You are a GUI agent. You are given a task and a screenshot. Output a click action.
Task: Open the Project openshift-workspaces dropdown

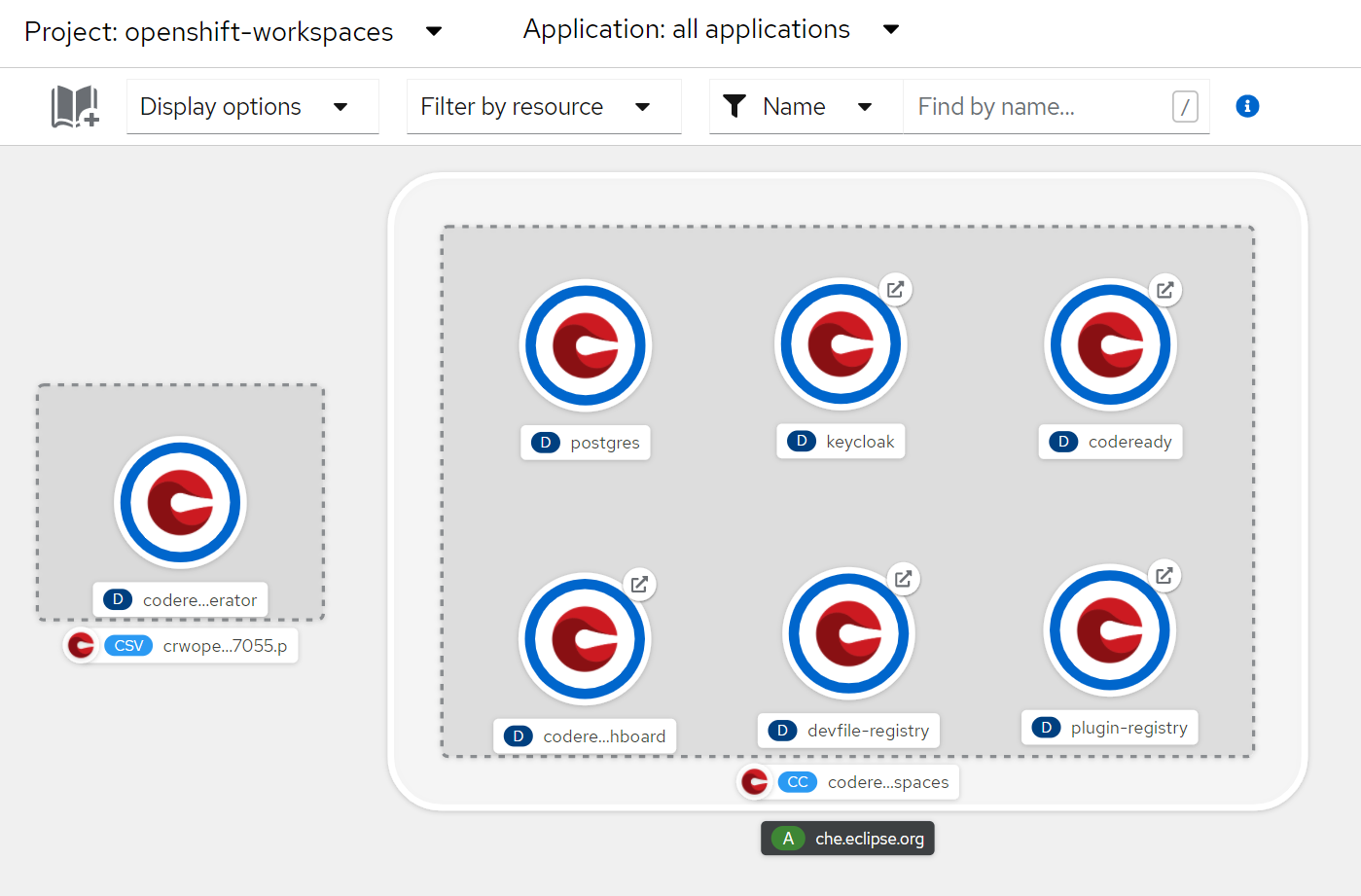pos(233,31)
